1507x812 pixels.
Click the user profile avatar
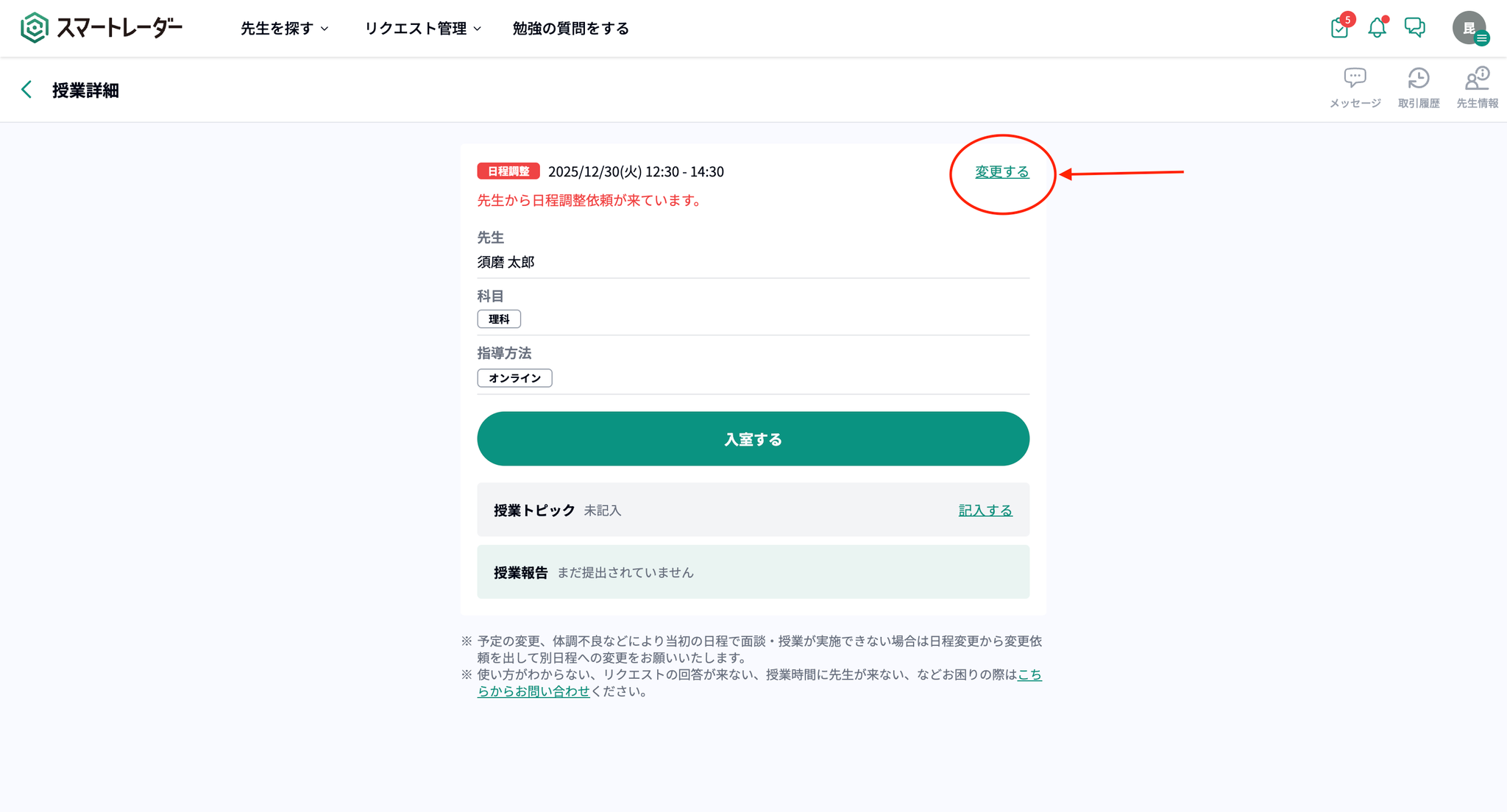point(1469,28)
